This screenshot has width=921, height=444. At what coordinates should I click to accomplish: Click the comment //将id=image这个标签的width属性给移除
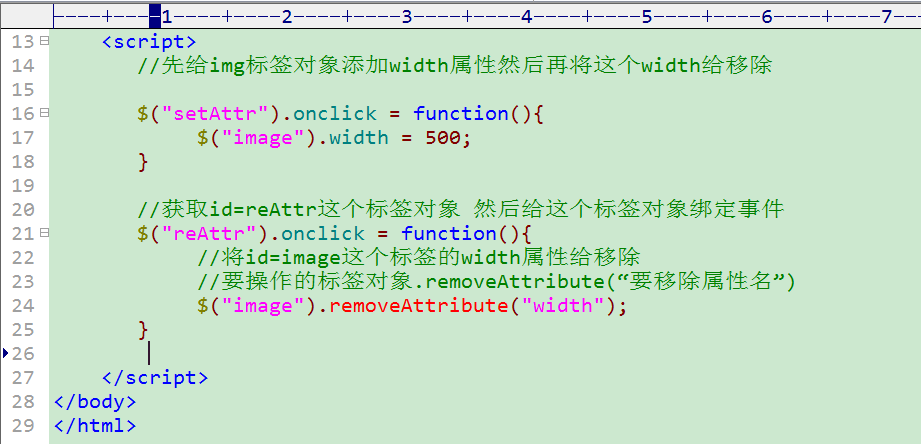pos(418,258)
